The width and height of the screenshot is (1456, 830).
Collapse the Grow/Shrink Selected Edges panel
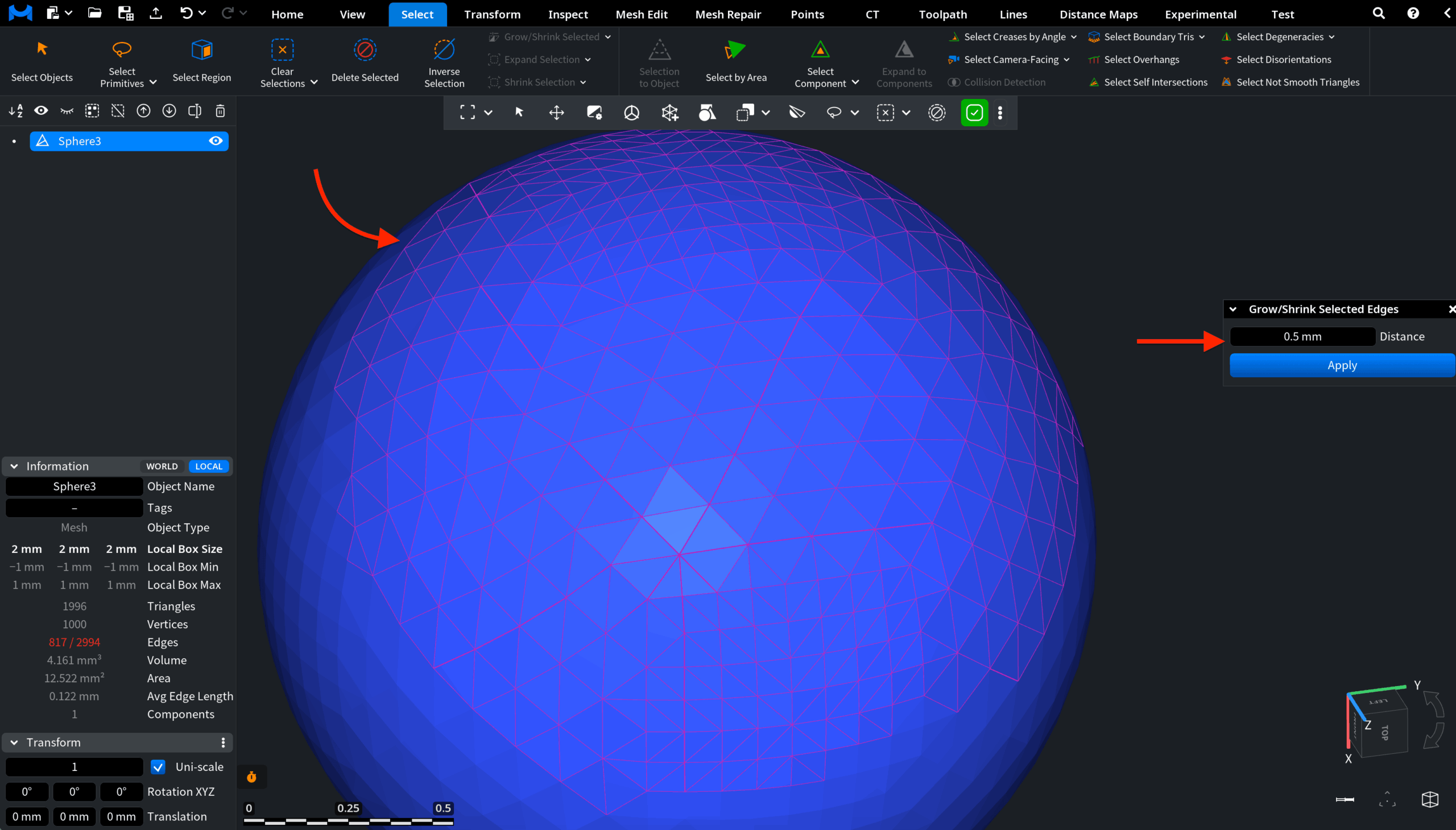(x=1232, y=309)
